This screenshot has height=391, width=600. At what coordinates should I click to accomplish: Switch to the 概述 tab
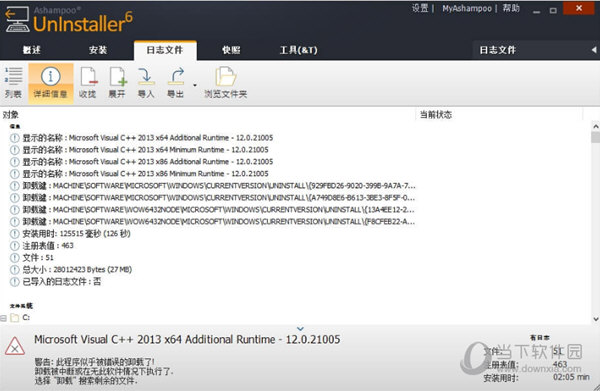coord(31,50)
